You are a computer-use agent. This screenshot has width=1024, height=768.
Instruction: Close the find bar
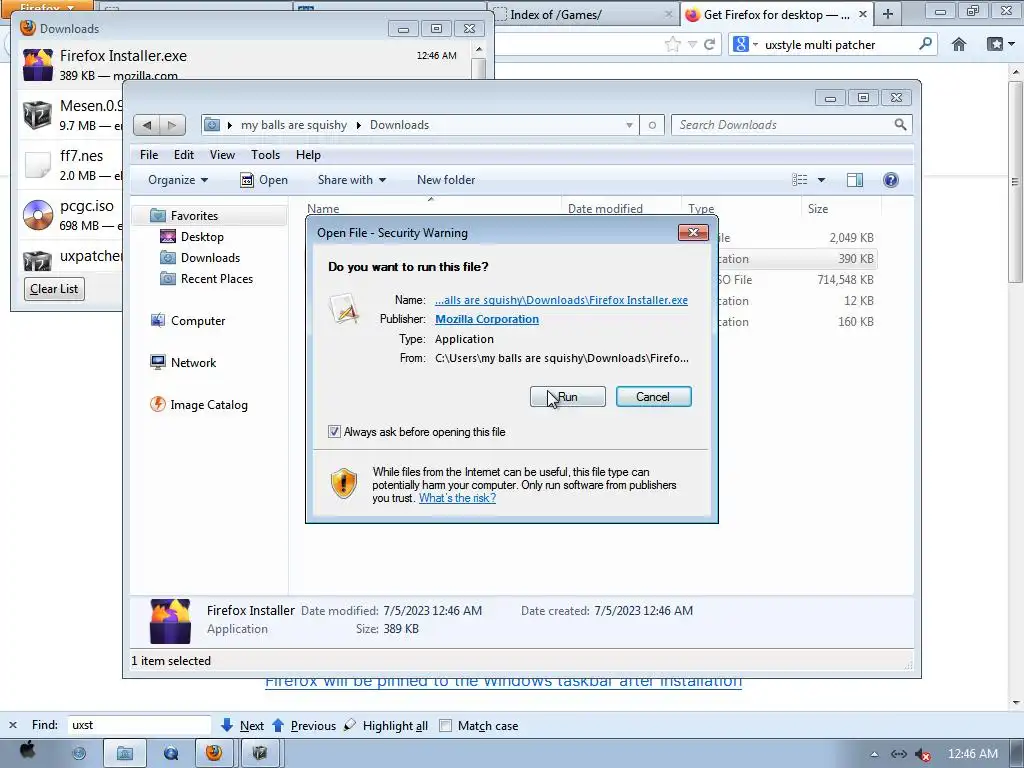12,725
